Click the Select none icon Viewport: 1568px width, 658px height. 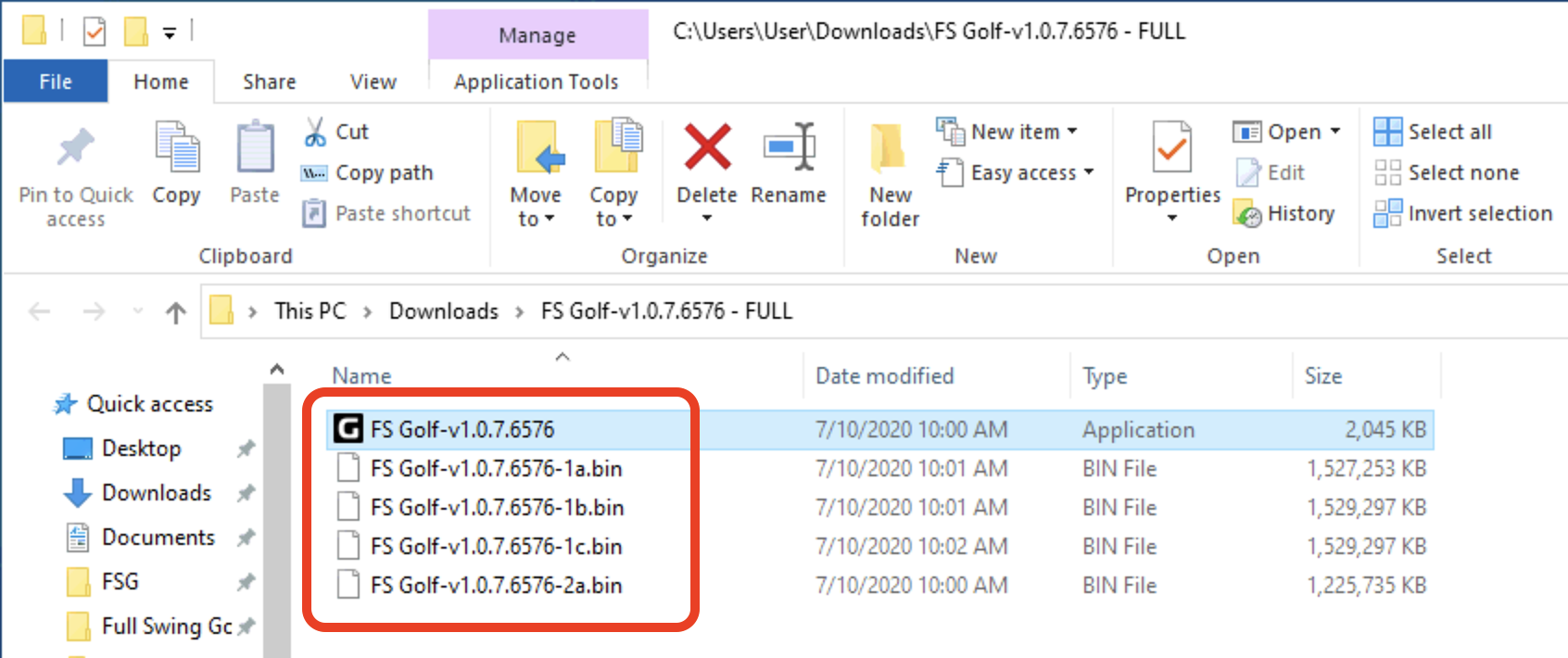coord(1387,172)
